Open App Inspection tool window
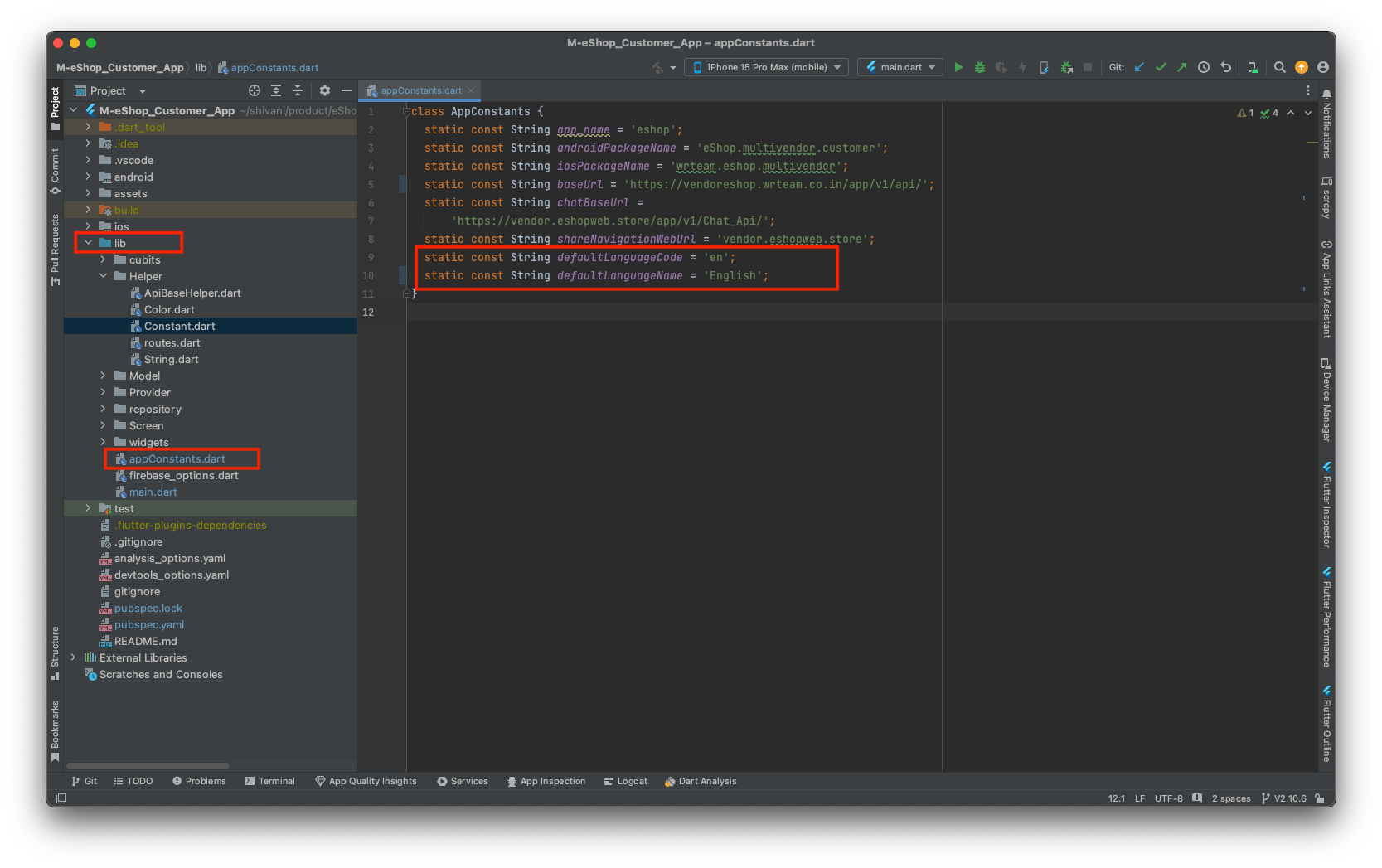The image size is (1382, 868). tap(546, 781)
